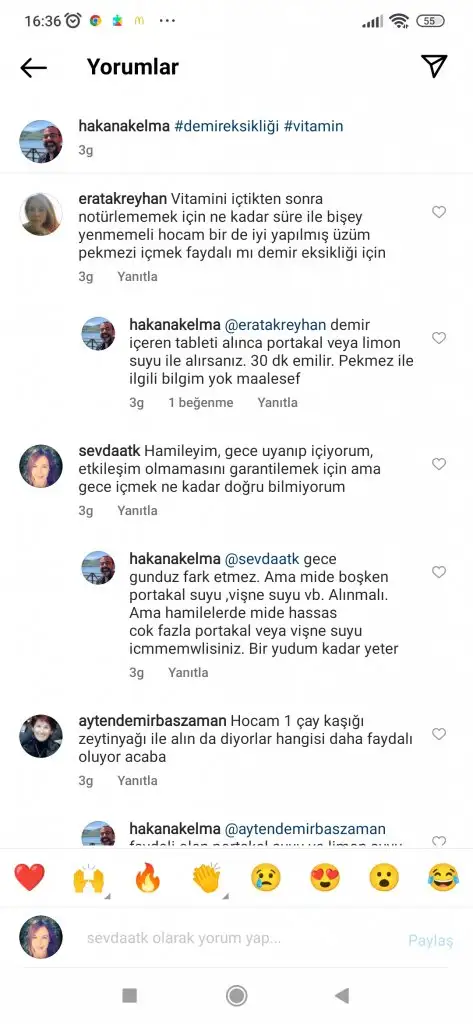Like eratakreyhan's comment with the heart
Viewport: 473px width, 1024px height.
tap(439, 212)
